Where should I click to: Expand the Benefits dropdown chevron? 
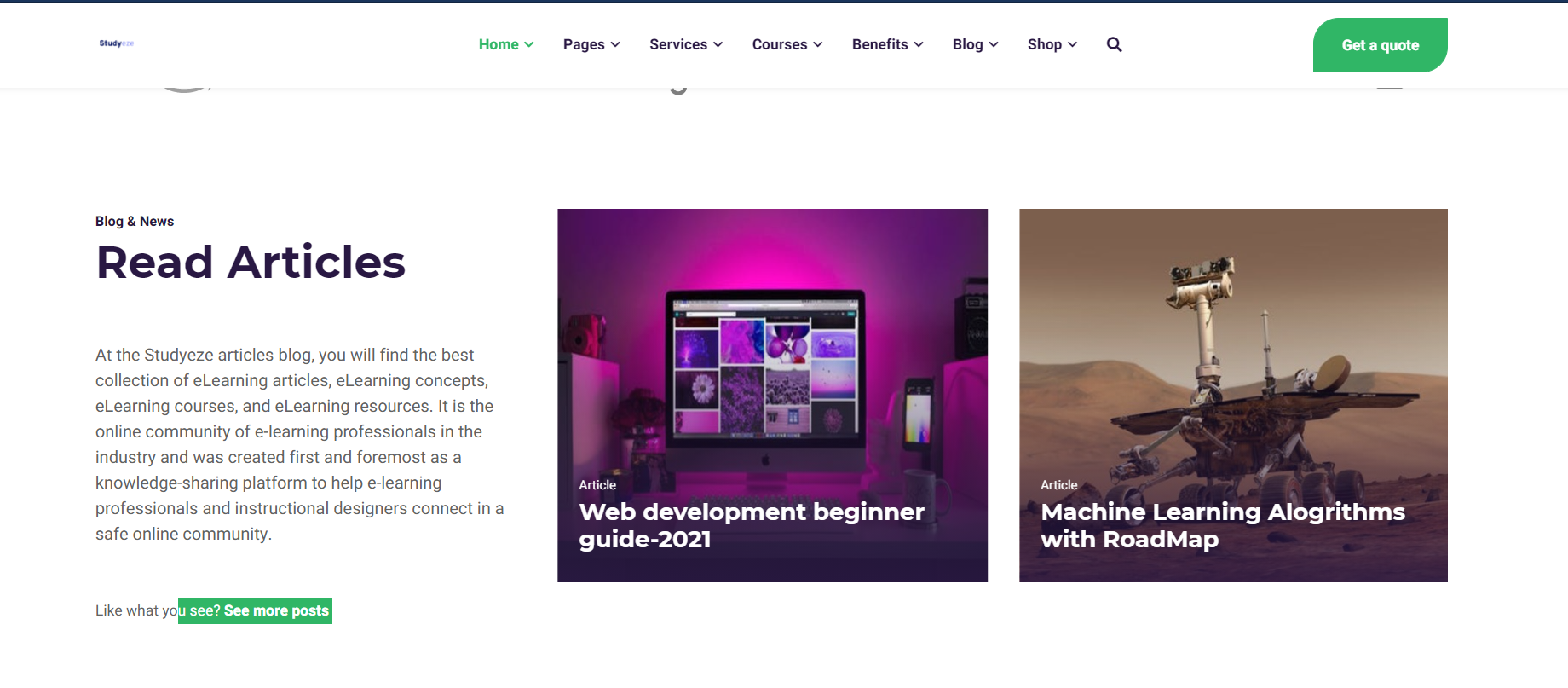pyautogui.click(x=919, y=45)
